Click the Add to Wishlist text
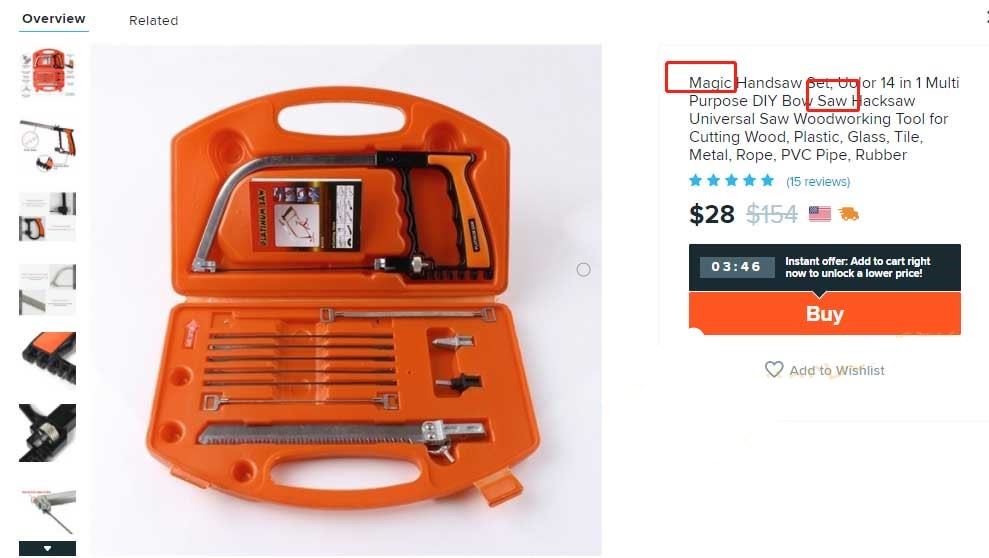Screen dimensions: 989x558 [x=837, y=371]
